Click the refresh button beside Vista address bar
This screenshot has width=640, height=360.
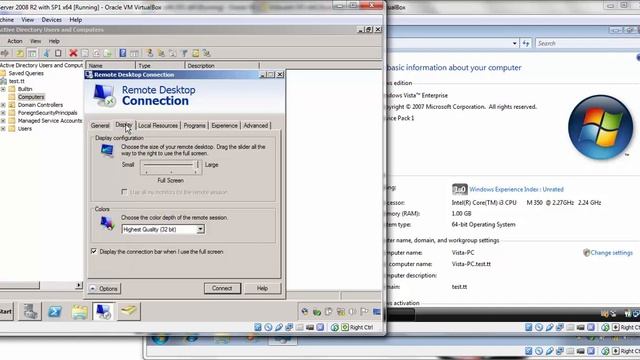(x=526, y=43)
